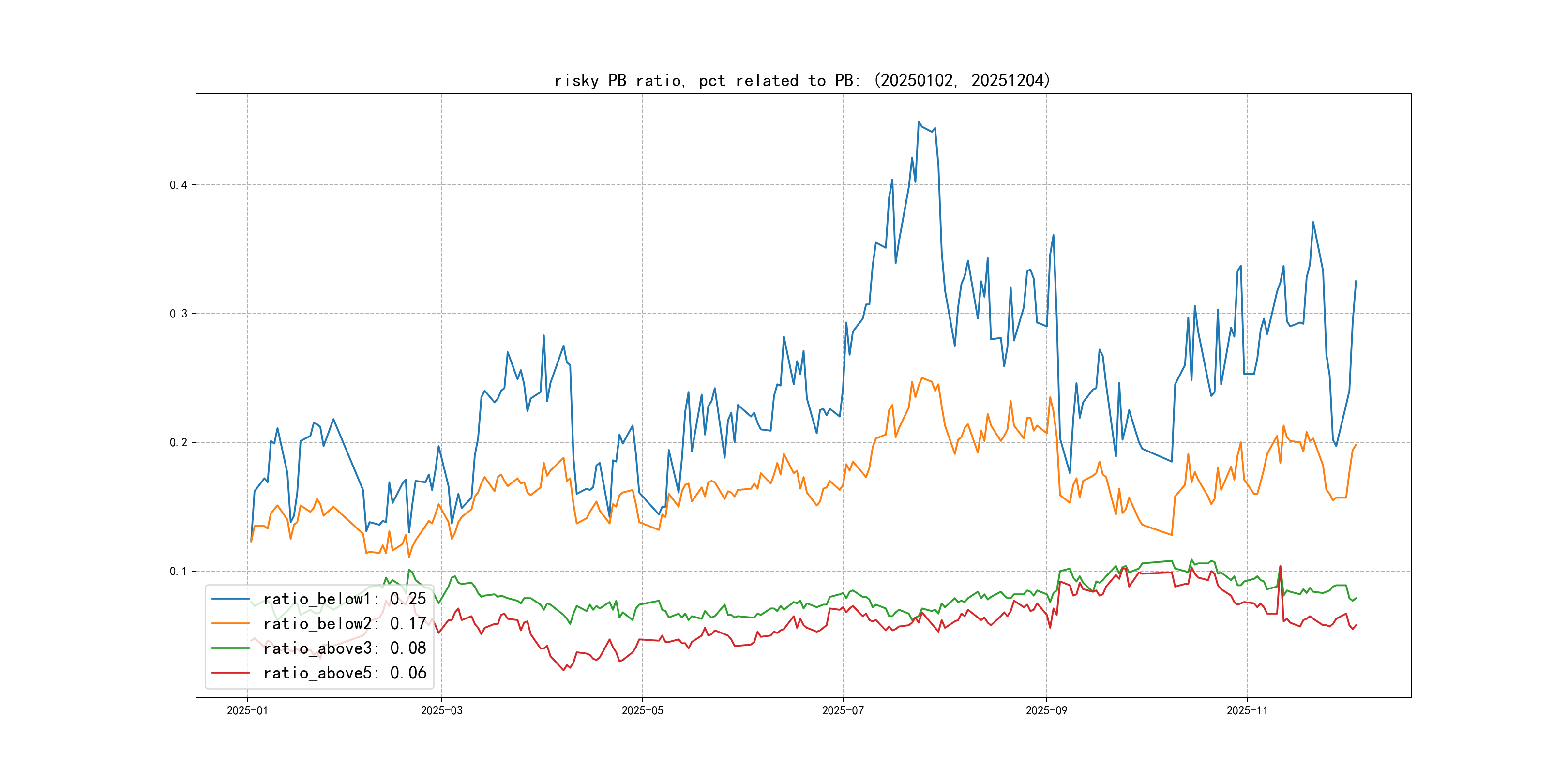
Task: Click the 0.3 y-axis tick label
Action: [179, 314]
